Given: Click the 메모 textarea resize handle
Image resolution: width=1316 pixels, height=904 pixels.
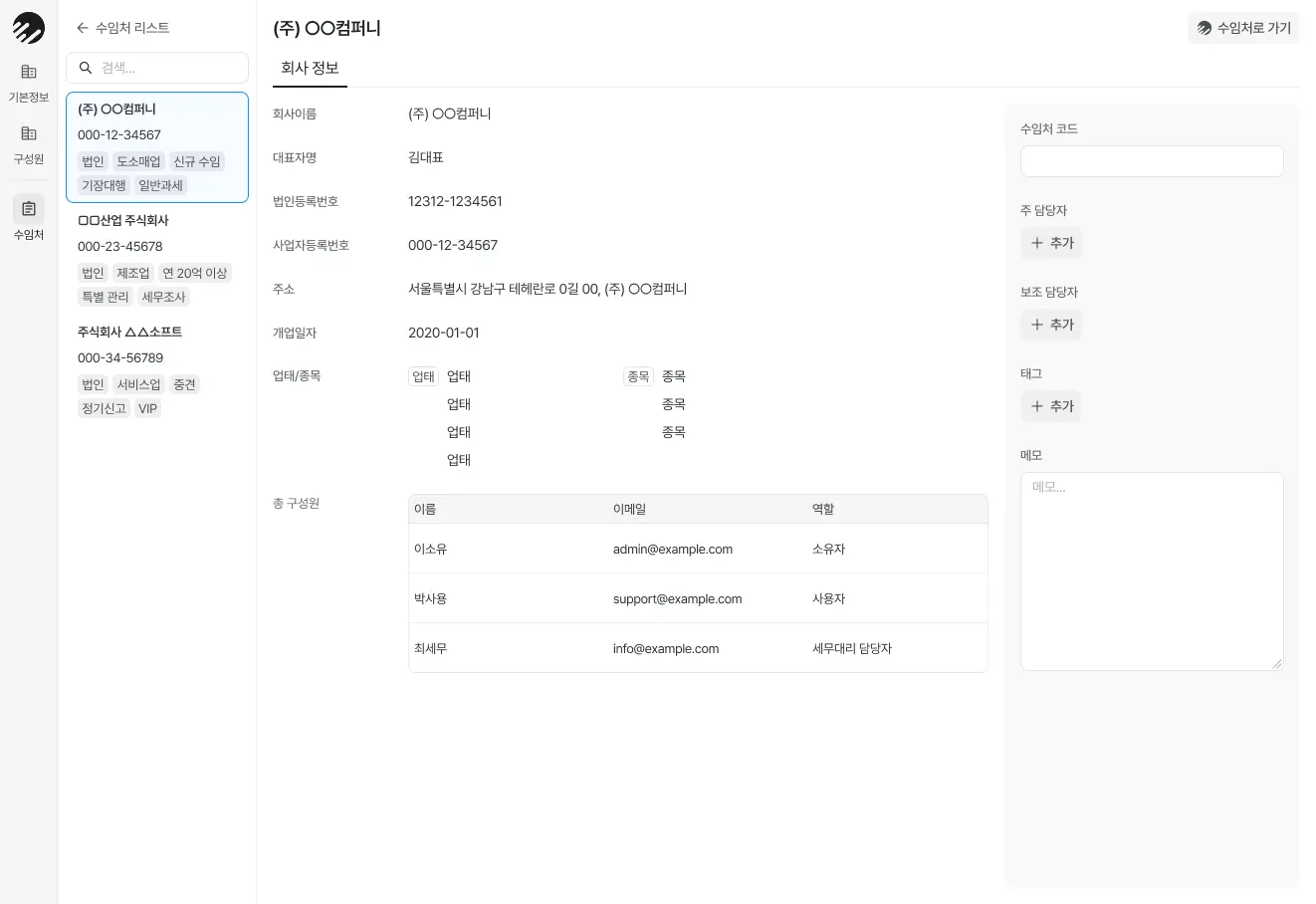Looking at the screenshot, I should pyautogui.click(x=1277, y=664).
